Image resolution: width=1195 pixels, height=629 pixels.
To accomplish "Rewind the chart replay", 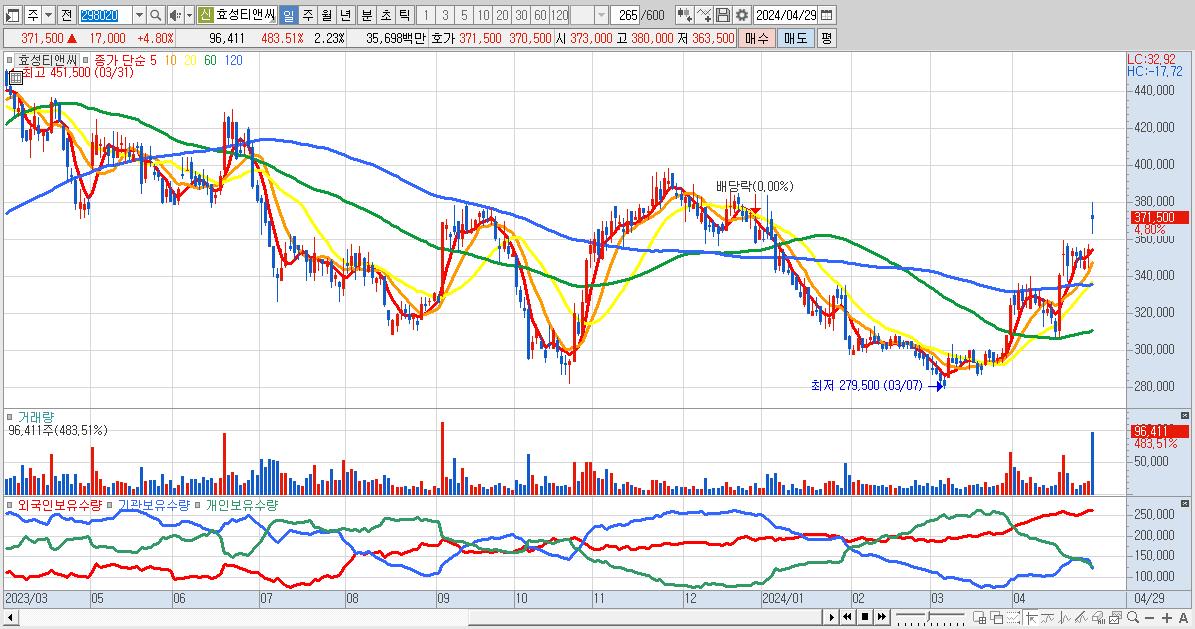I will [847, 617].
